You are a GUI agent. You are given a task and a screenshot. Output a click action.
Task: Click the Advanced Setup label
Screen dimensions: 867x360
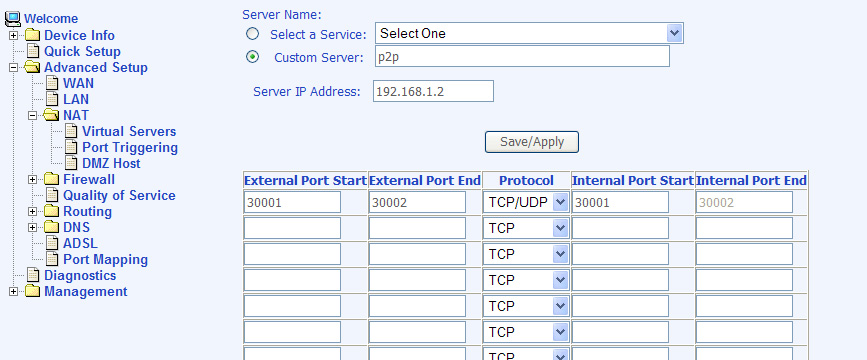[96, 67]
